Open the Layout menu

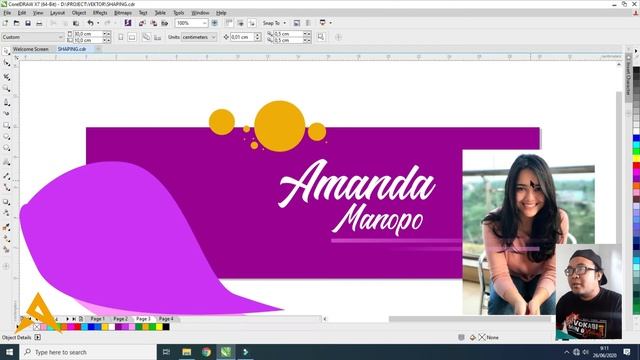58,13
